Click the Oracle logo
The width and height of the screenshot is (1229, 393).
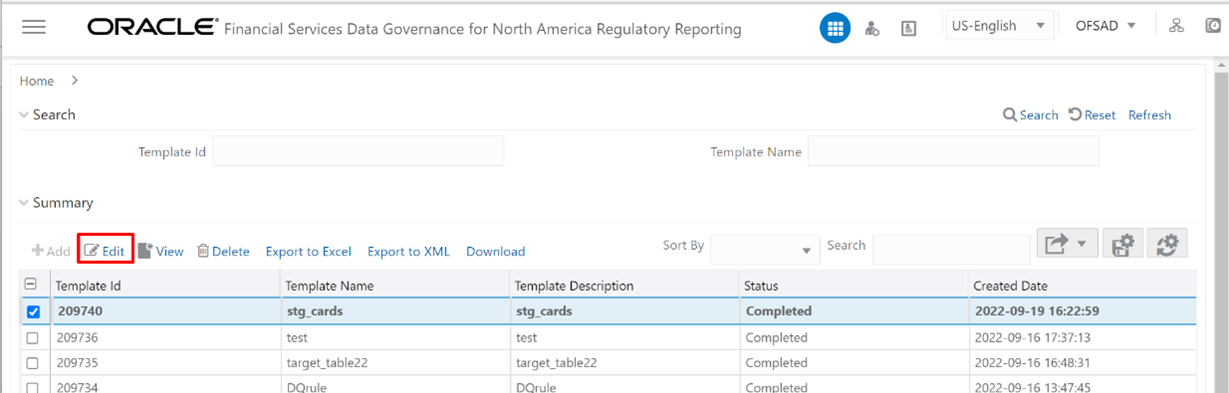pyautogui.click(x=152, y=27)
